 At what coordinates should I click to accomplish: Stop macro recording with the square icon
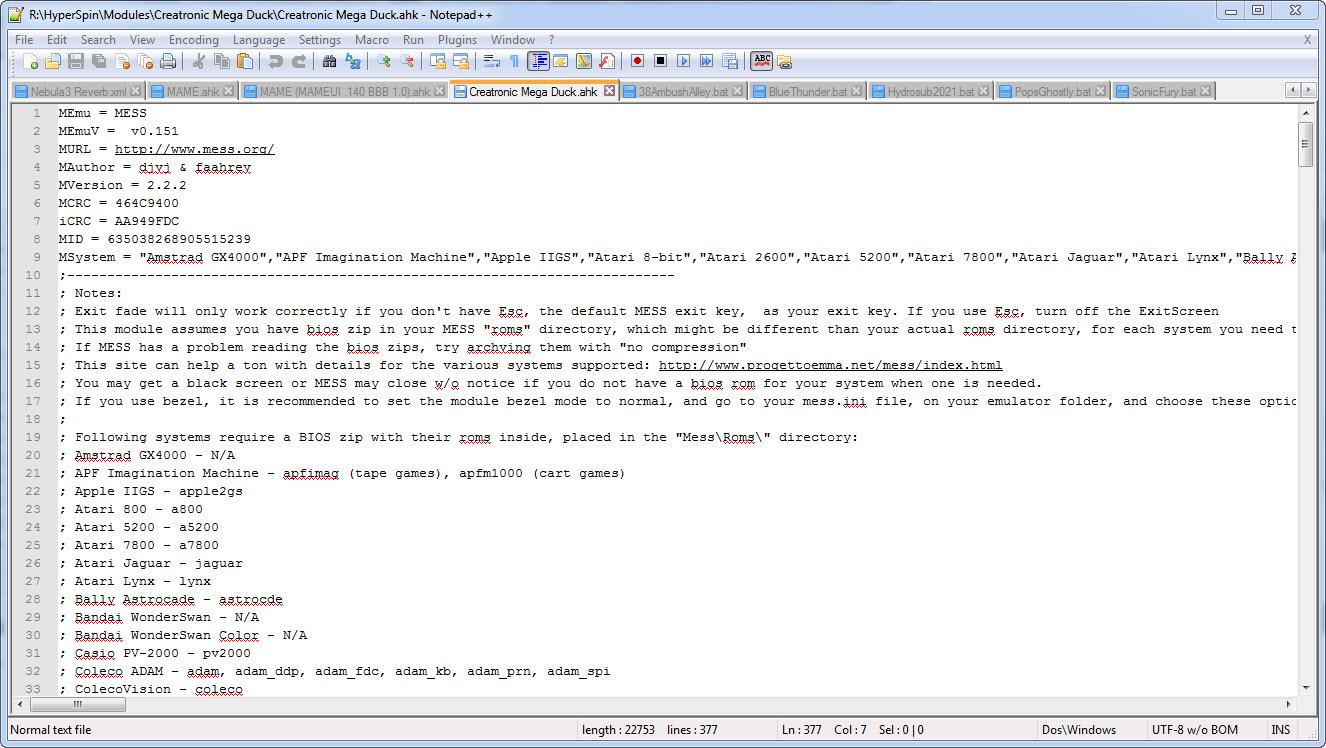[x=660, y=61]
